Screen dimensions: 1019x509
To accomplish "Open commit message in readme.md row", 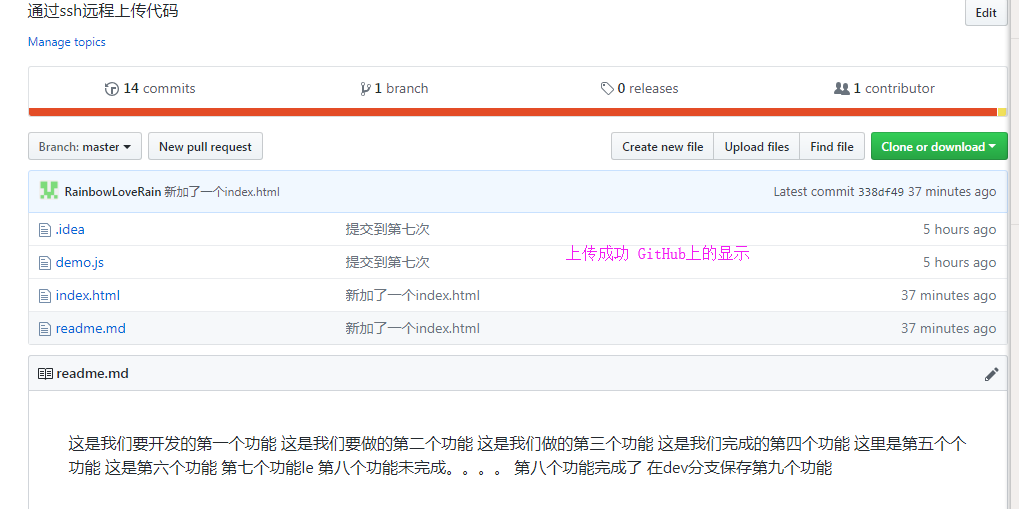I will click(413, 329).
